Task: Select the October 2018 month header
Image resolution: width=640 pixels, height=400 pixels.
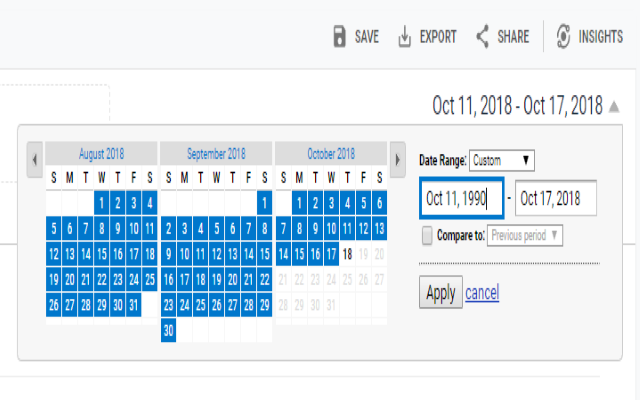Action: coord(331,154)
